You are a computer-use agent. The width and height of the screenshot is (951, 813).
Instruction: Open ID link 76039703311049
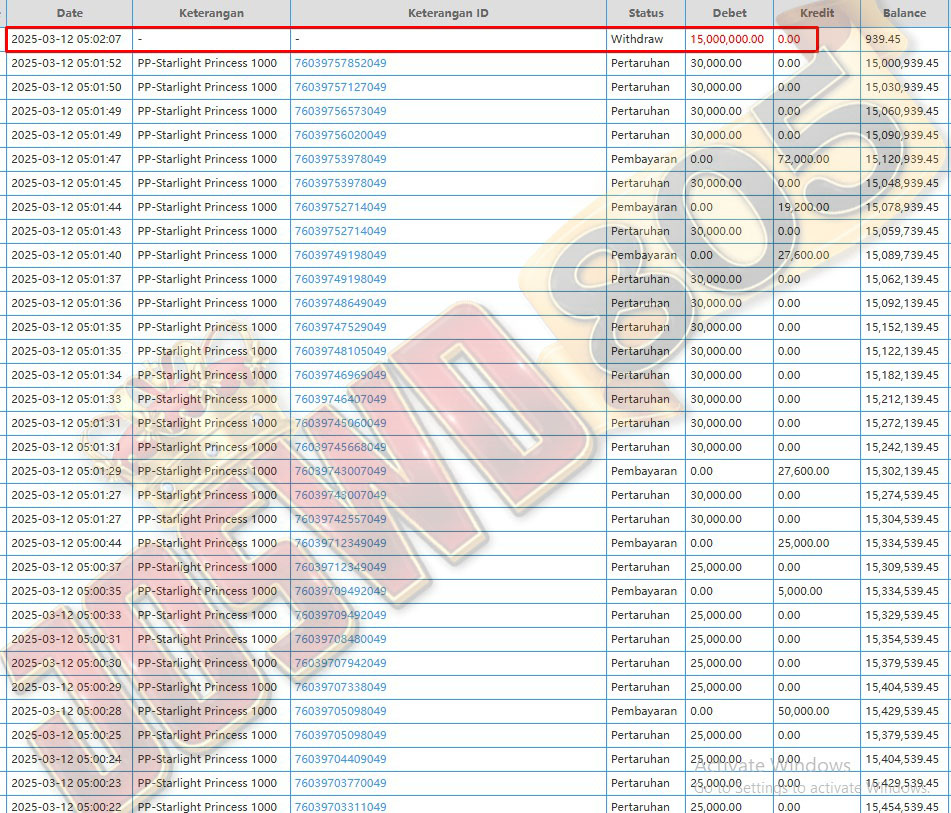tap(340, 806)
